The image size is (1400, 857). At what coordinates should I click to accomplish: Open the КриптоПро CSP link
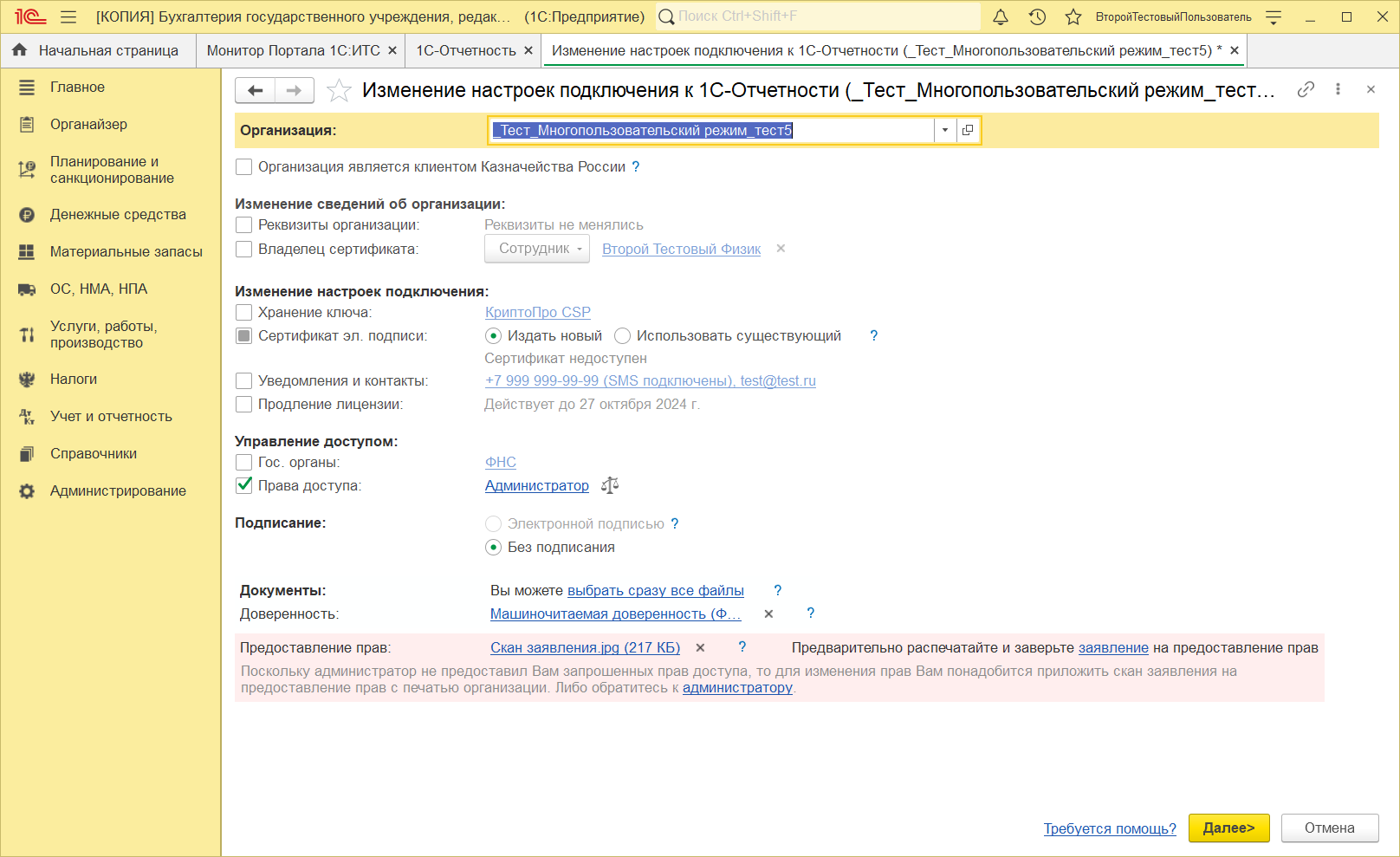(538, 312)
